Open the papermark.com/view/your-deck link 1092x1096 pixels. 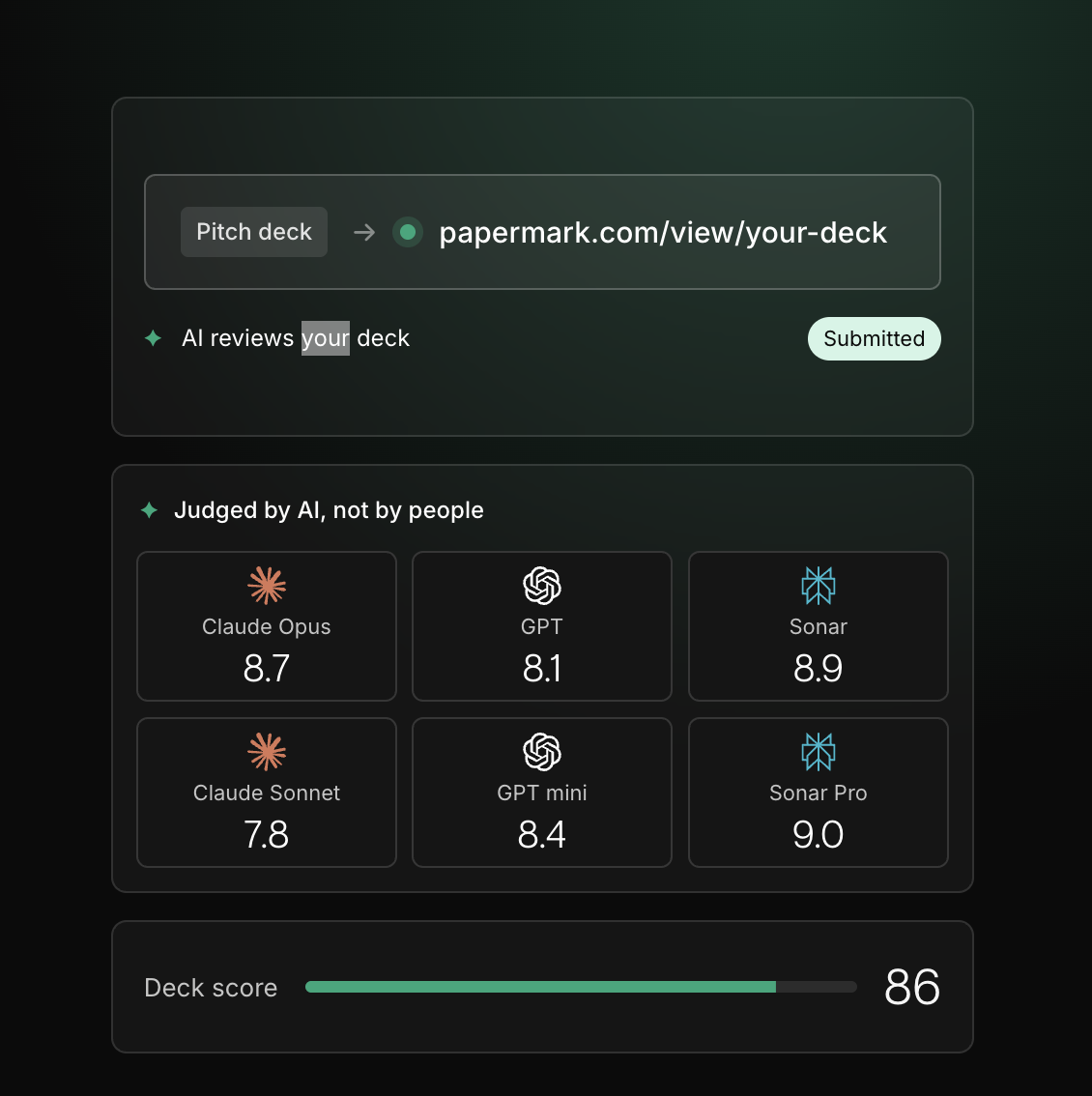point(663,233)
